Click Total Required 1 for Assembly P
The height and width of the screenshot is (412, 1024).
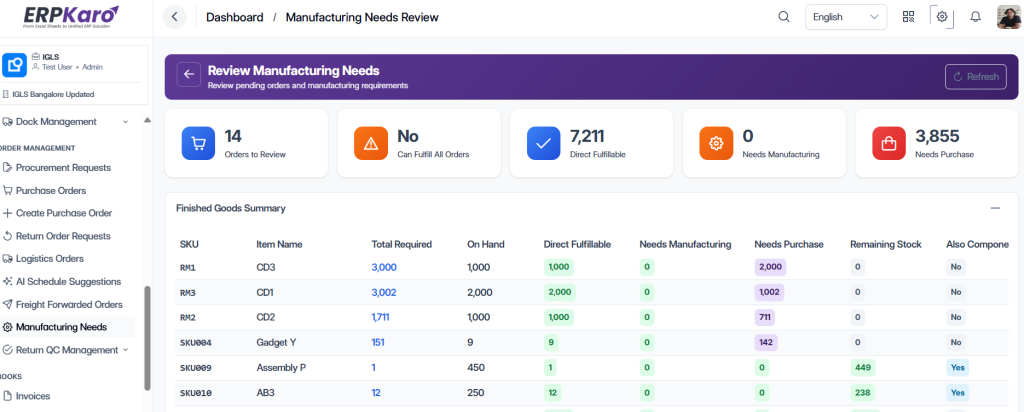(374, 368)
